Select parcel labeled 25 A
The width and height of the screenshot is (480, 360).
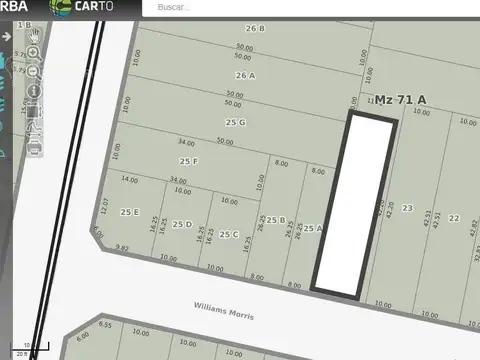[313, 228]
